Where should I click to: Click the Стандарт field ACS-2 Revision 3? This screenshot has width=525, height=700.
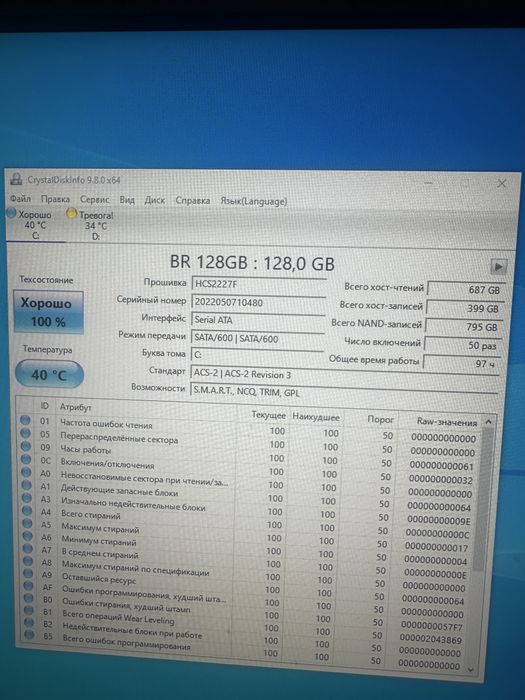[344, 375]
